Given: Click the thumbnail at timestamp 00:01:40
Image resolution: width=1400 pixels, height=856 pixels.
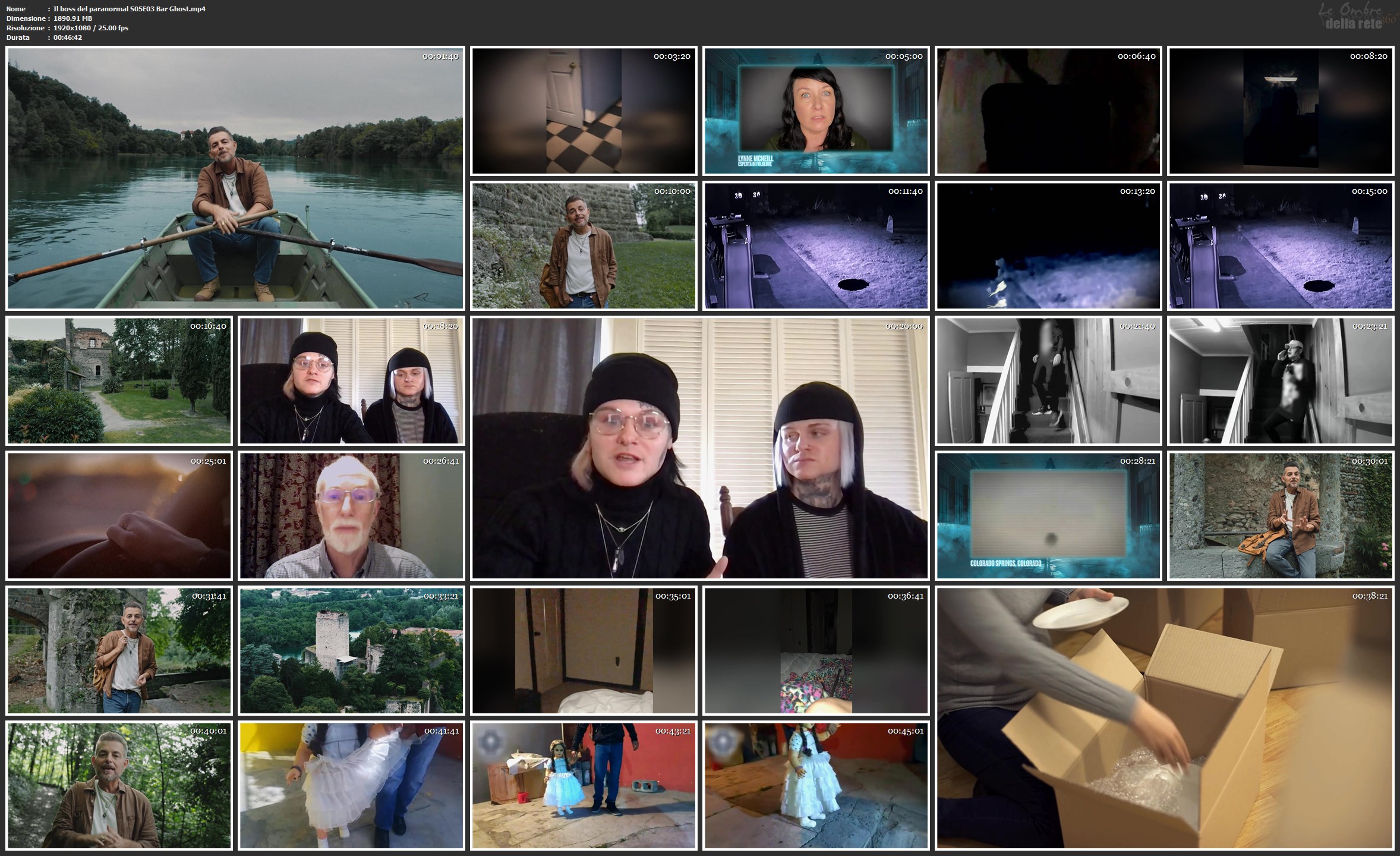Looking at the screenshot, I should [235, 178].
